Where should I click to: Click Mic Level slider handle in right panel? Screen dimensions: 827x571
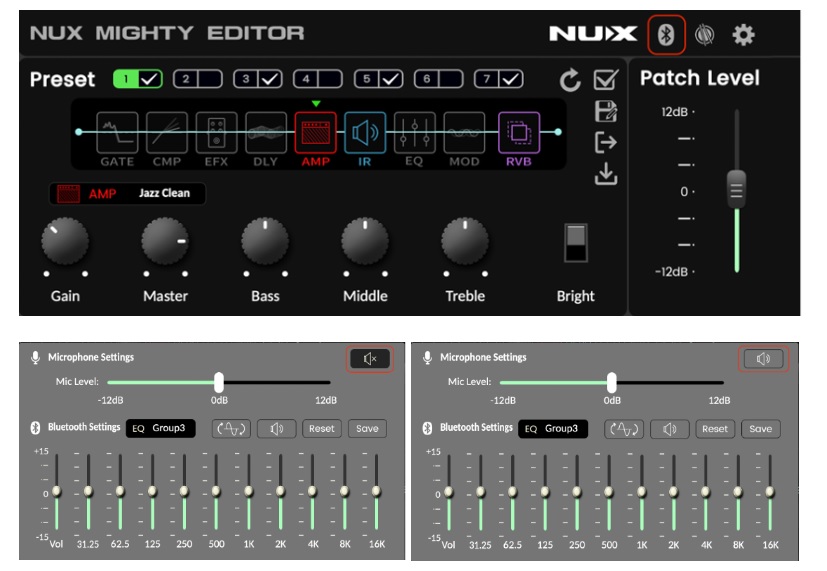coord(611,383)
